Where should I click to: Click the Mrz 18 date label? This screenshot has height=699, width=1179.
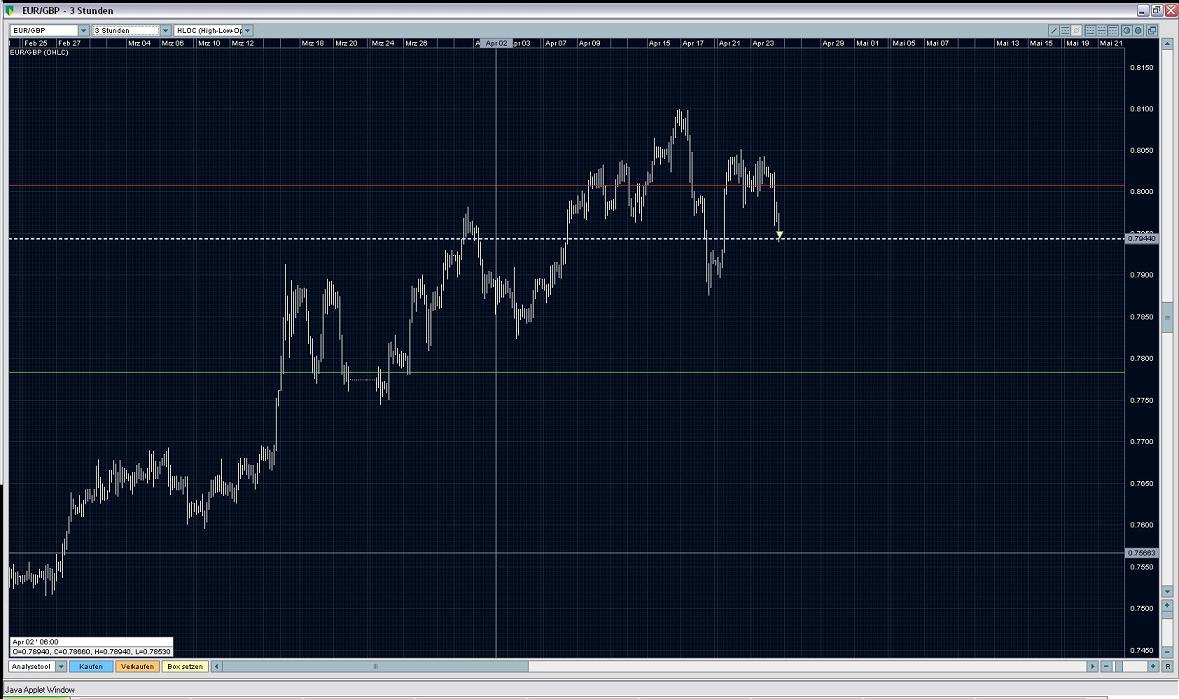pyautogui.click(x=313, y=43)
